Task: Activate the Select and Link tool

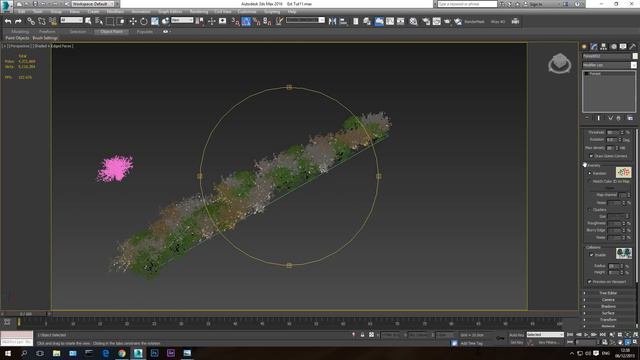Action: [31, 21]
